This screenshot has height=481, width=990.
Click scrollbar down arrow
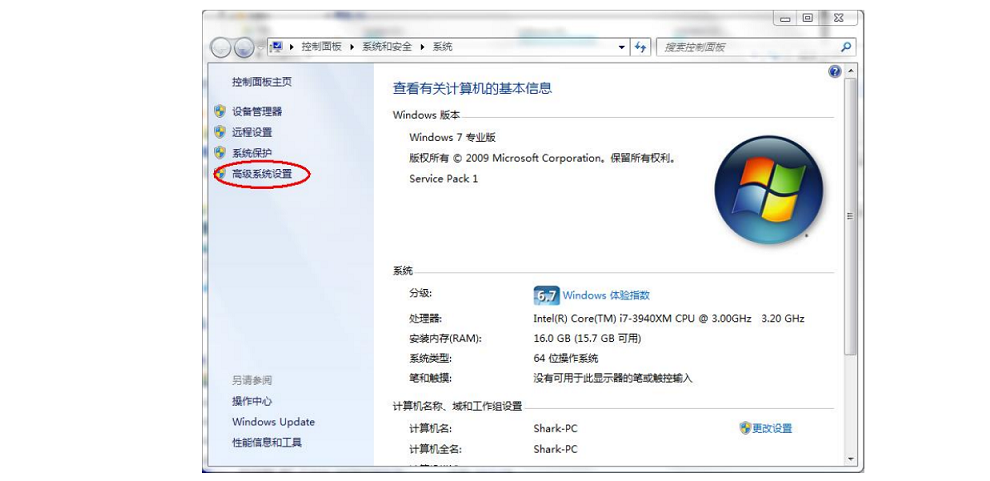pos(850,459)
